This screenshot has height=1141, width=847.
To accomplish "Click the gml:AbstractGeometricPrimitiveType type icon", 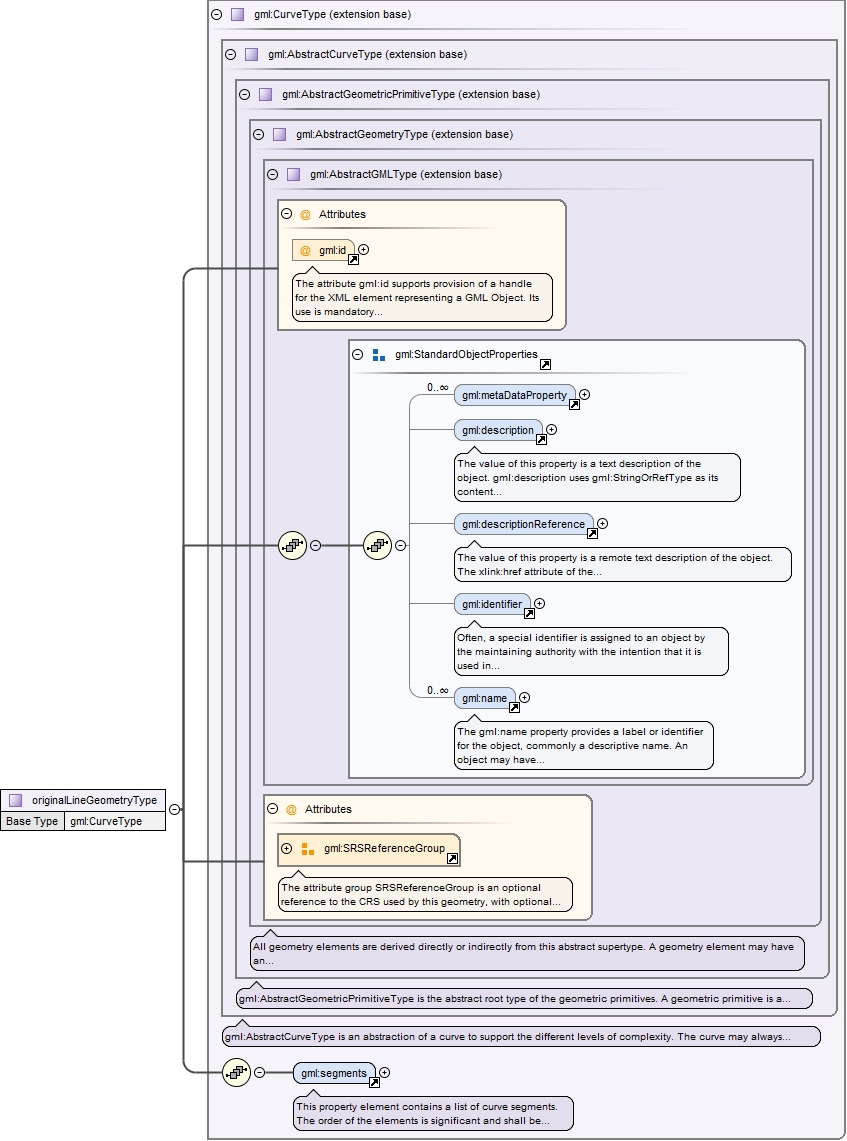I will click(266, 94).
